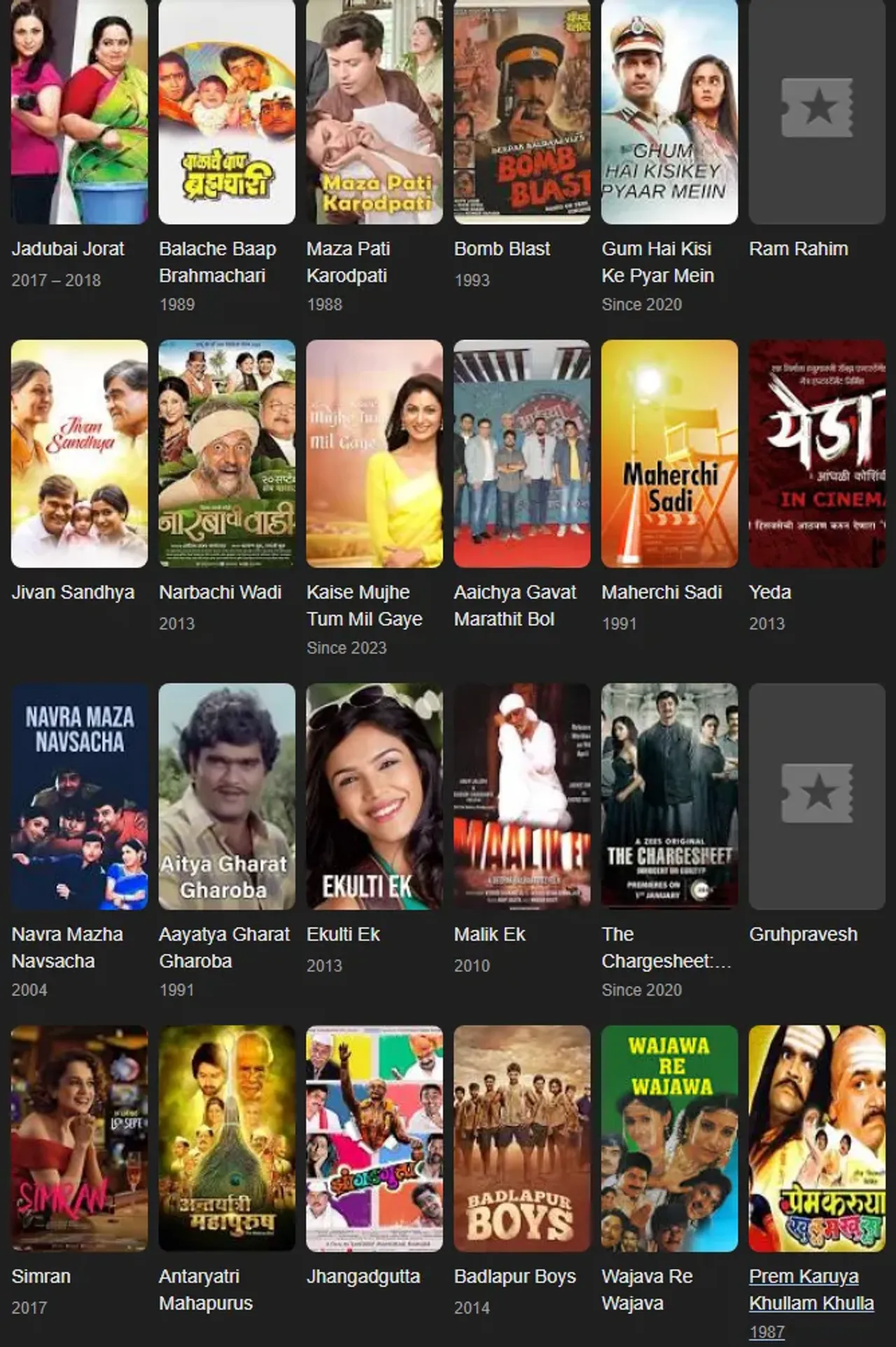
Task: Open the Bomb Blast movie poster
Action: (522, 112)
